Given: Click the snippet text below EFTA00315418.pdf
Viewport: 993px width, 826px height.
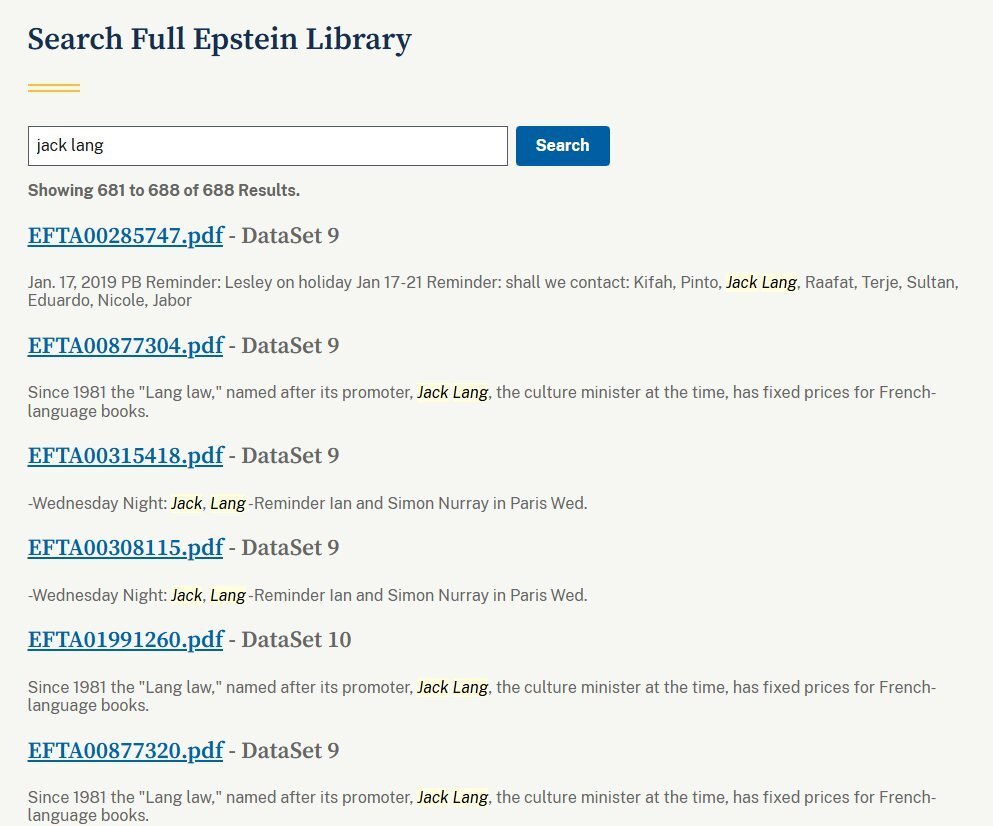Looking at the screenshot, I should coord(307,504).
